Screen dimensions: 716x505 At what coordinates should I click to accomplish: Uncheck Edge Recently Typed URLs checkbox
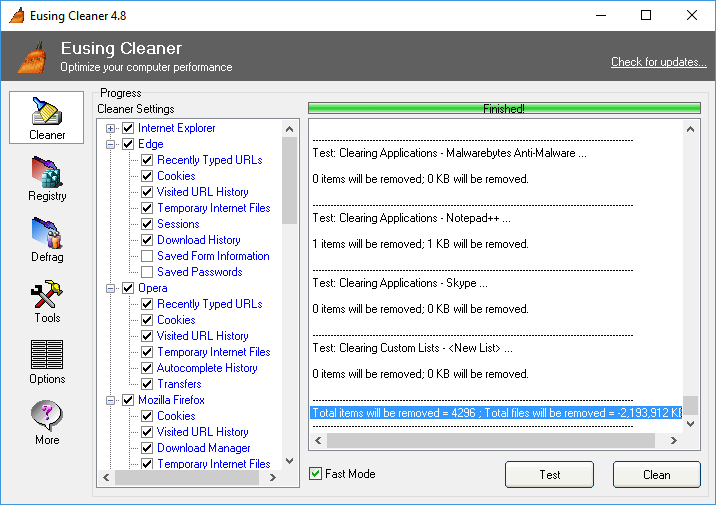click(147, 160)
